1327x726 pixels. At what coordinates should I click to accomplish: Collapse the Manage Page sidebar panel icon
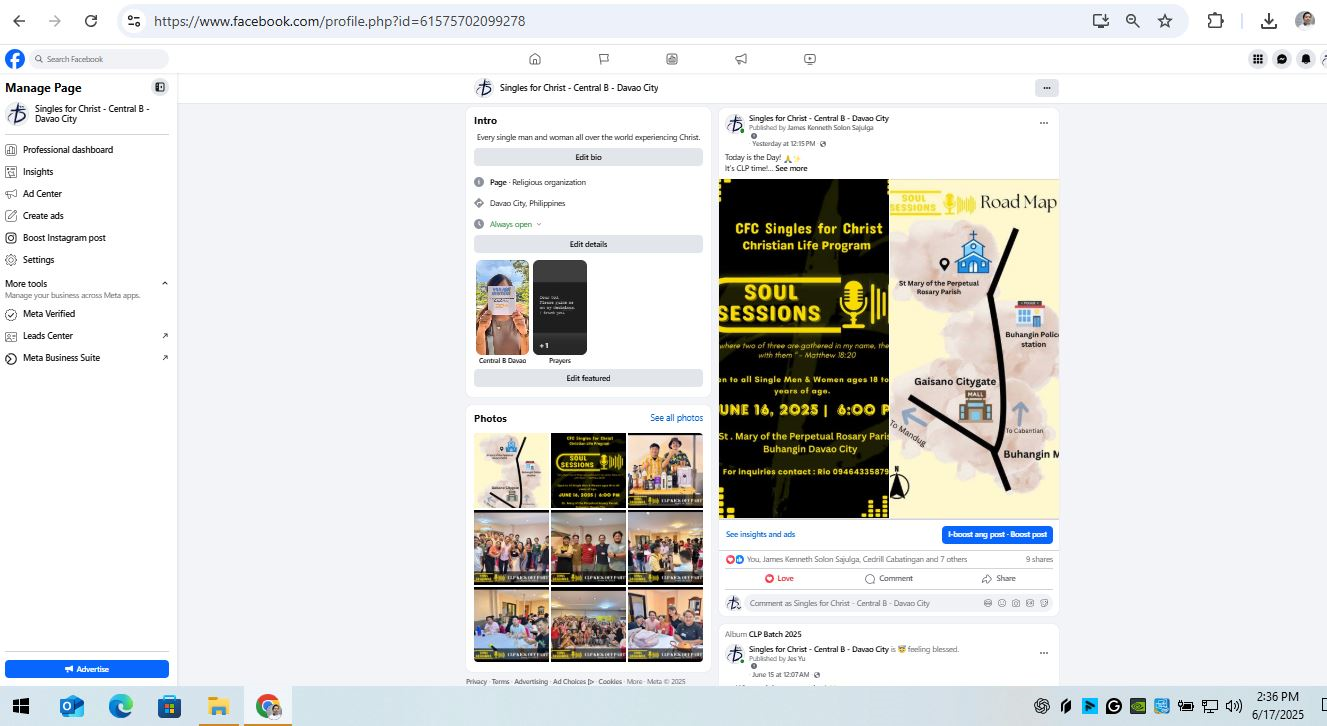(x=160, y=88)
